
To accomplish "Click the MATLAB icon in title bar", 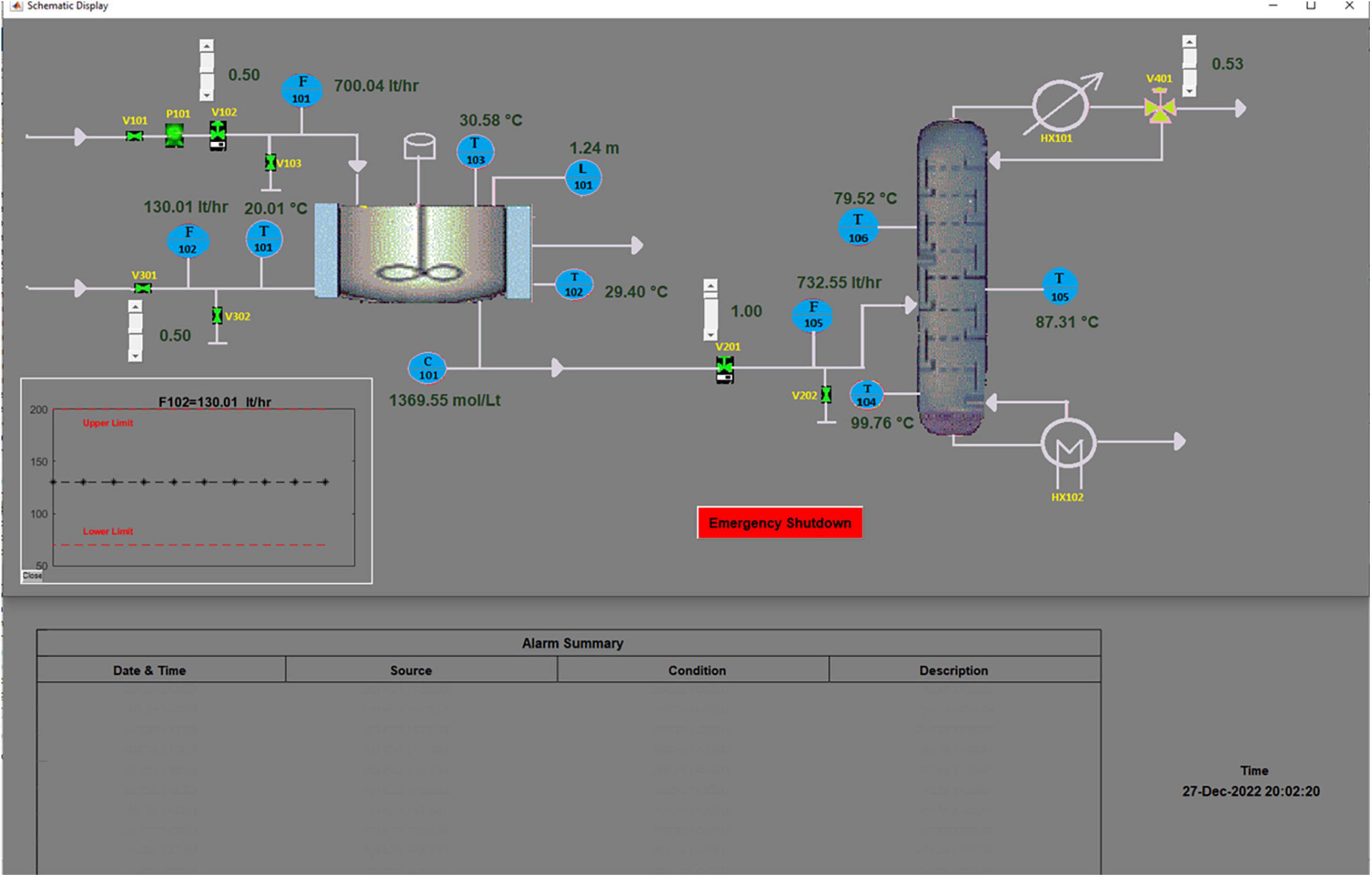I will 17,6.
